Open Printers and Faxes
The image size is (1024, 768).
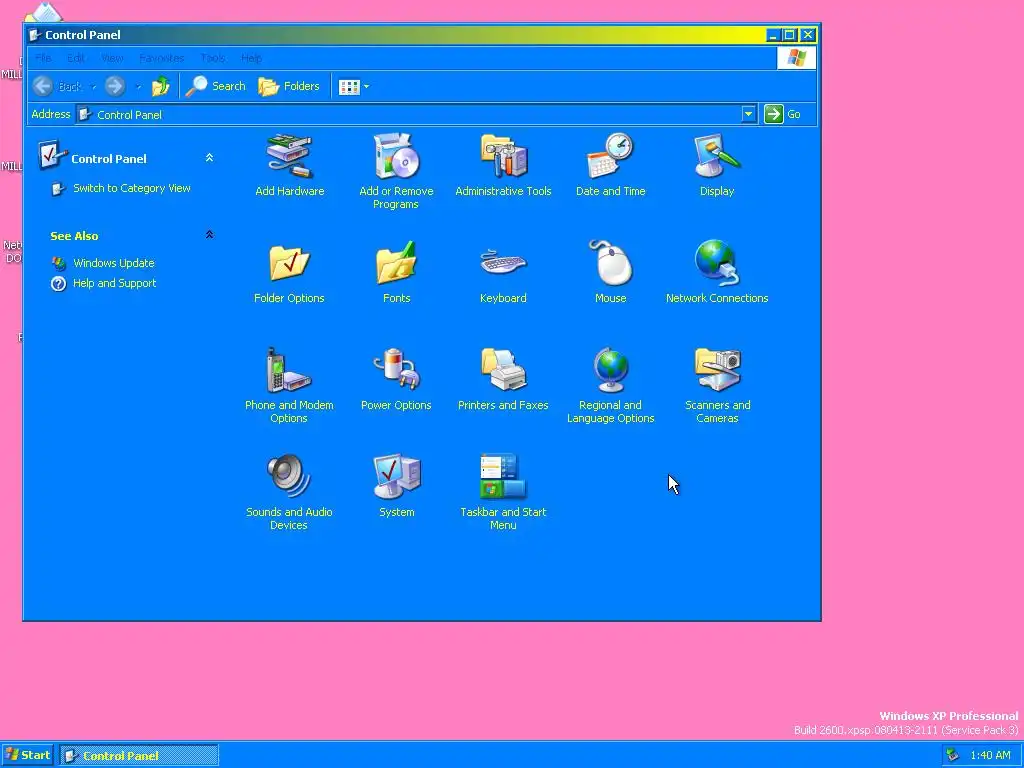point(503,379)
